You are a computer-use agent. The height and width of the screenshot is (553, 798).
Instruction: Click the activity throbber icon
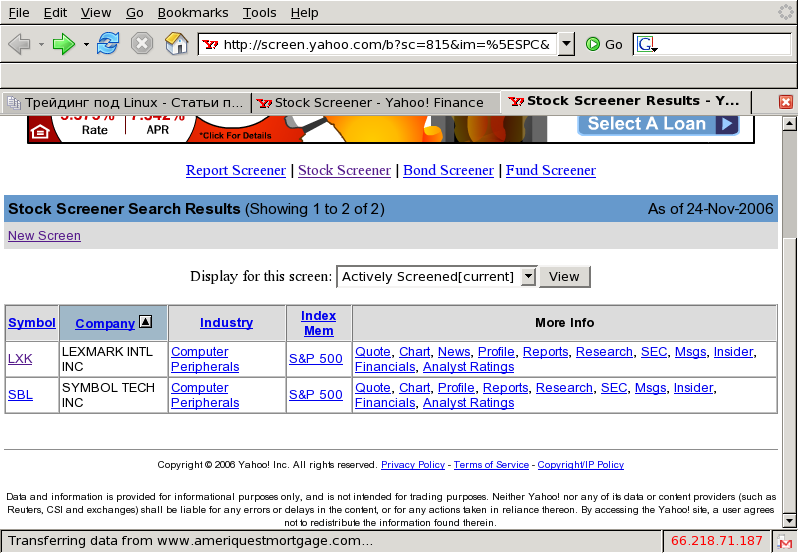point(786,12)
